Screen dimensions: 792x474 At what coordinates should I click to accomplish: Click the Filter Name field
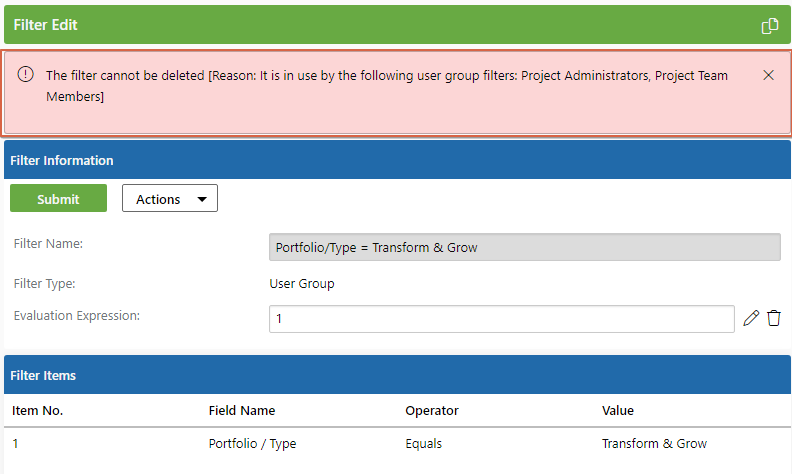(x=525, y=247)
